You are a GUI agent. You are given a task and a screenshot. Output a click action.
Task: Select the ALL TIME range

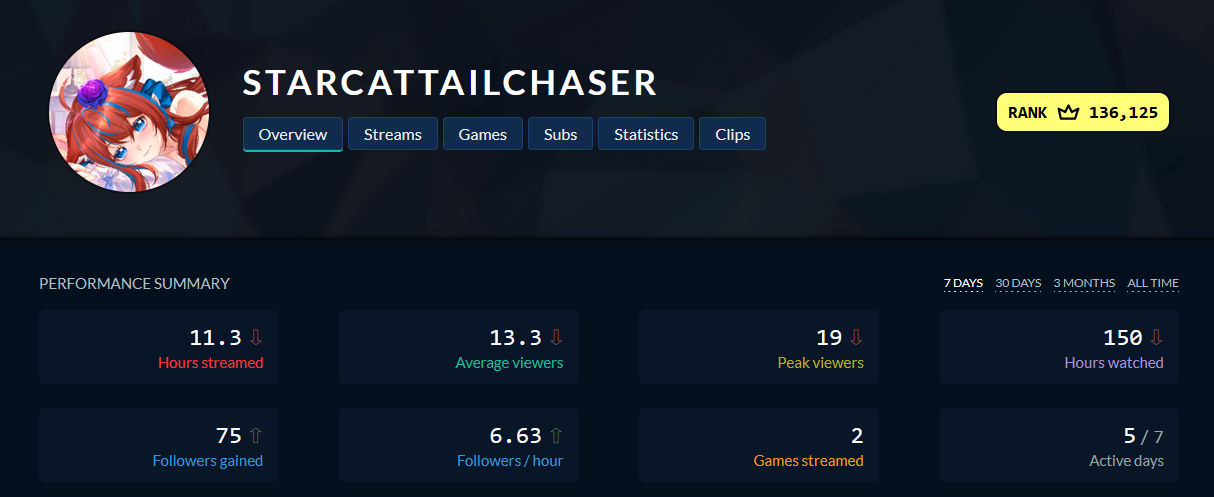(1153, 283)
